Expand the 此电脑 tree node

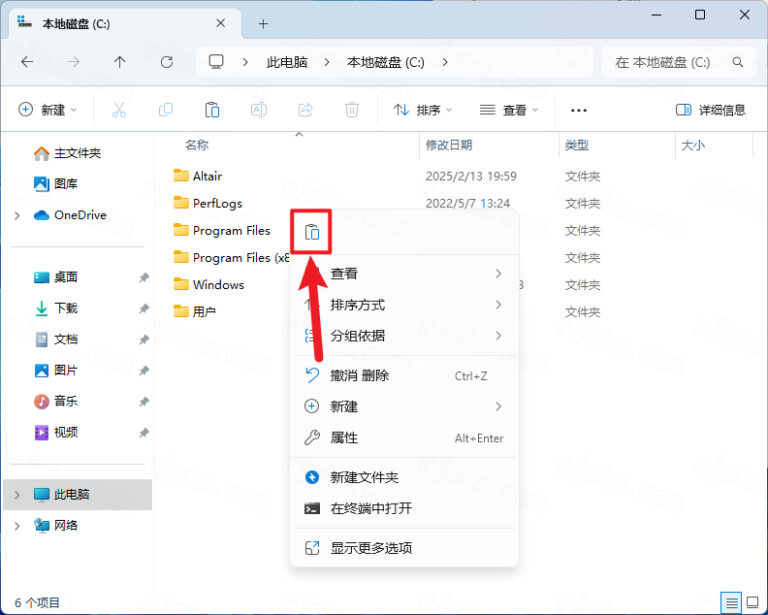17,494
